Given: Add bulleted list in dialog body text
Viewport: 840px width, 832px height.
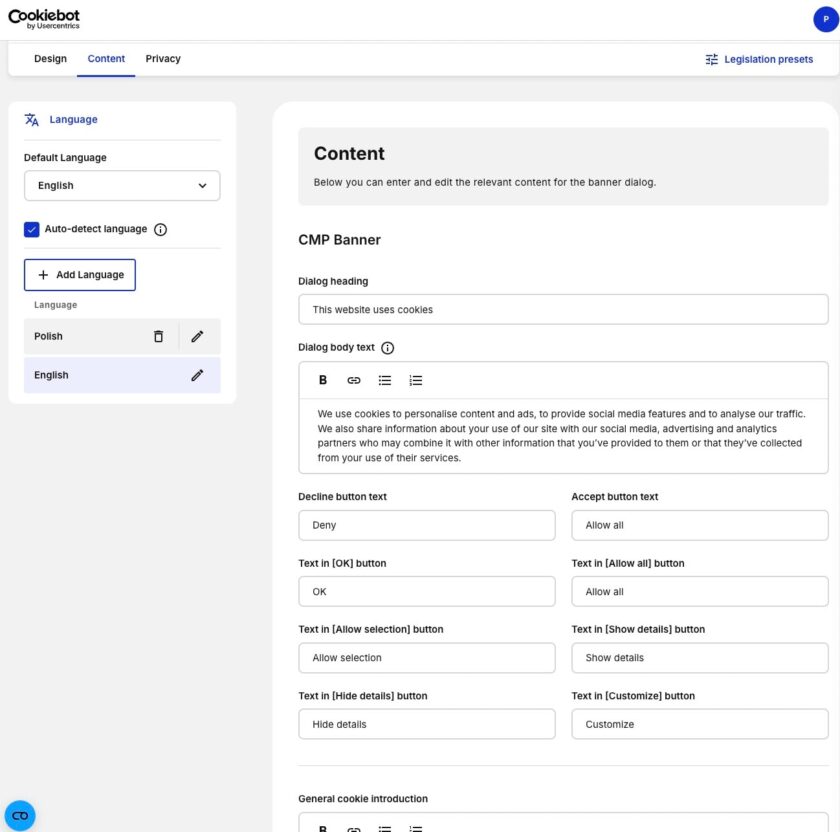Looking at the screenshot, I should (385, 380).
